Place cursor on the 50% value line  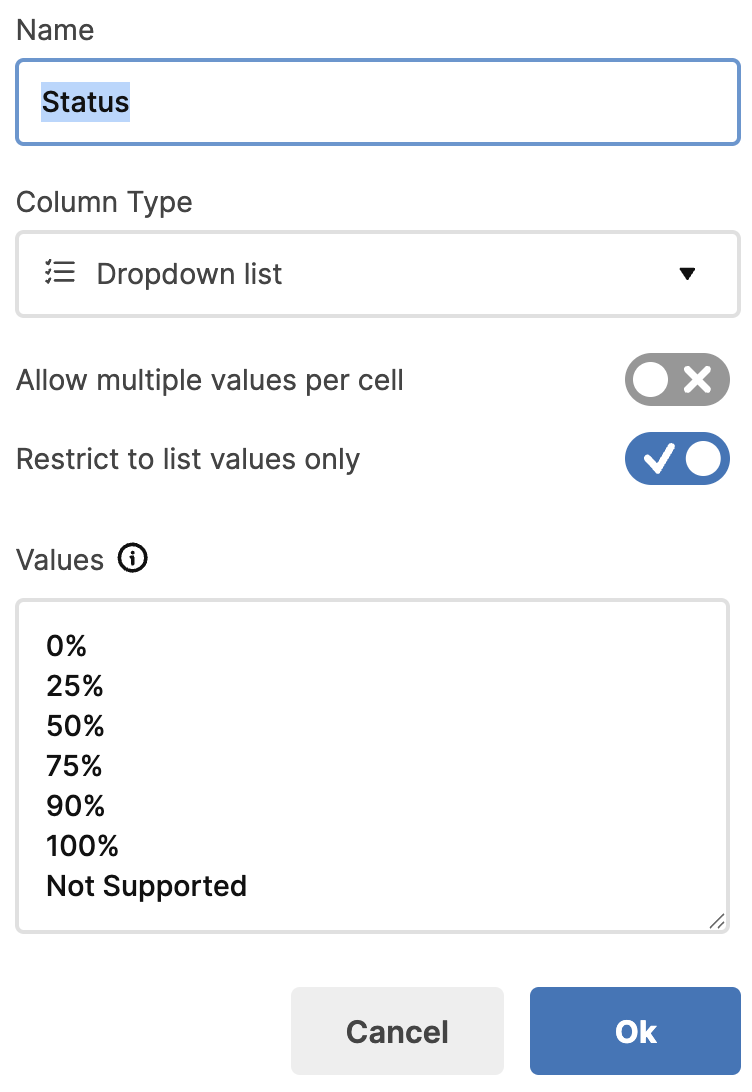tap(75, 726)
